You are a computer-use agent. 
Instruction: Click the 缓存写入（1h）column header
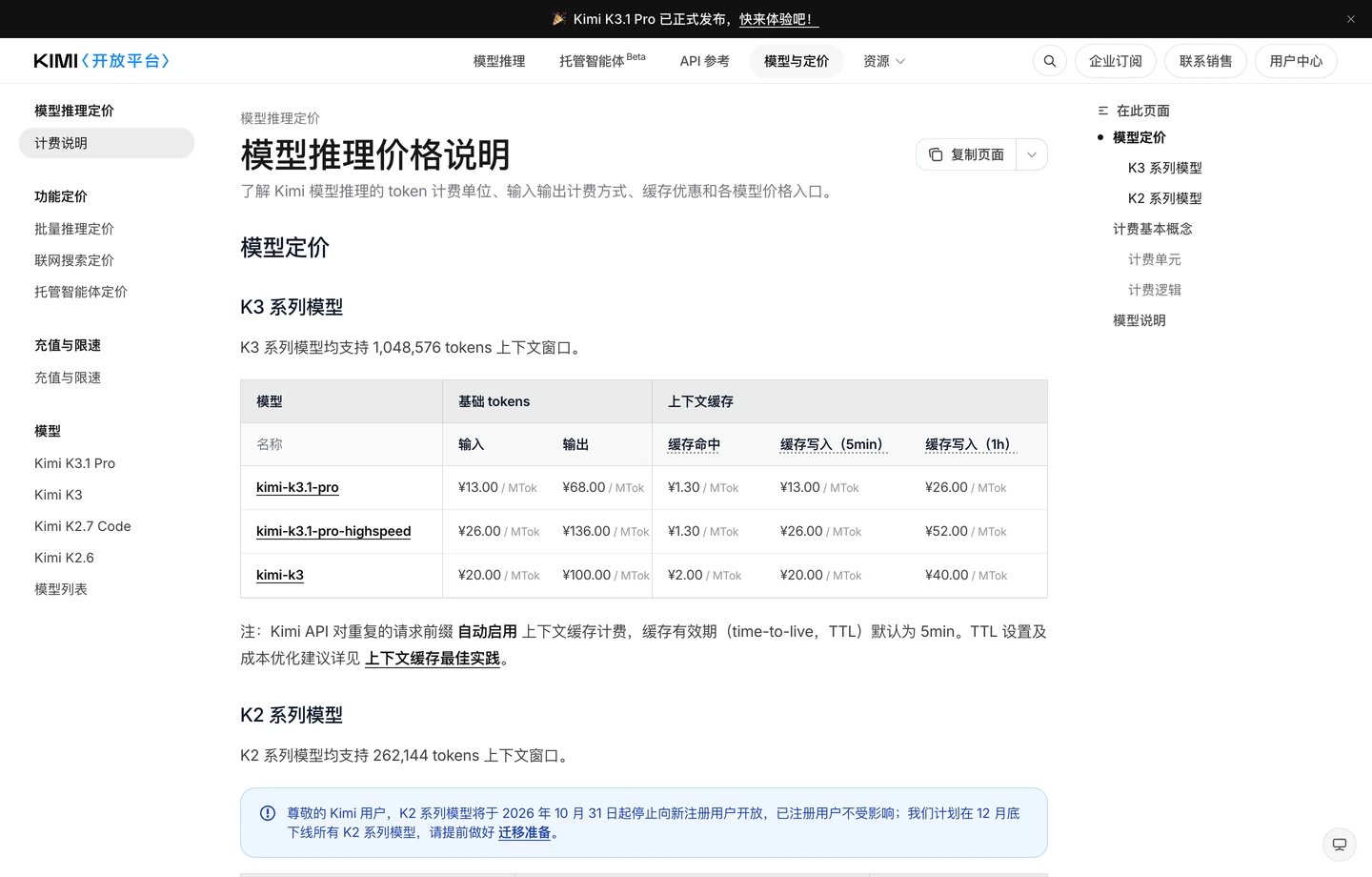coord(971,444)
